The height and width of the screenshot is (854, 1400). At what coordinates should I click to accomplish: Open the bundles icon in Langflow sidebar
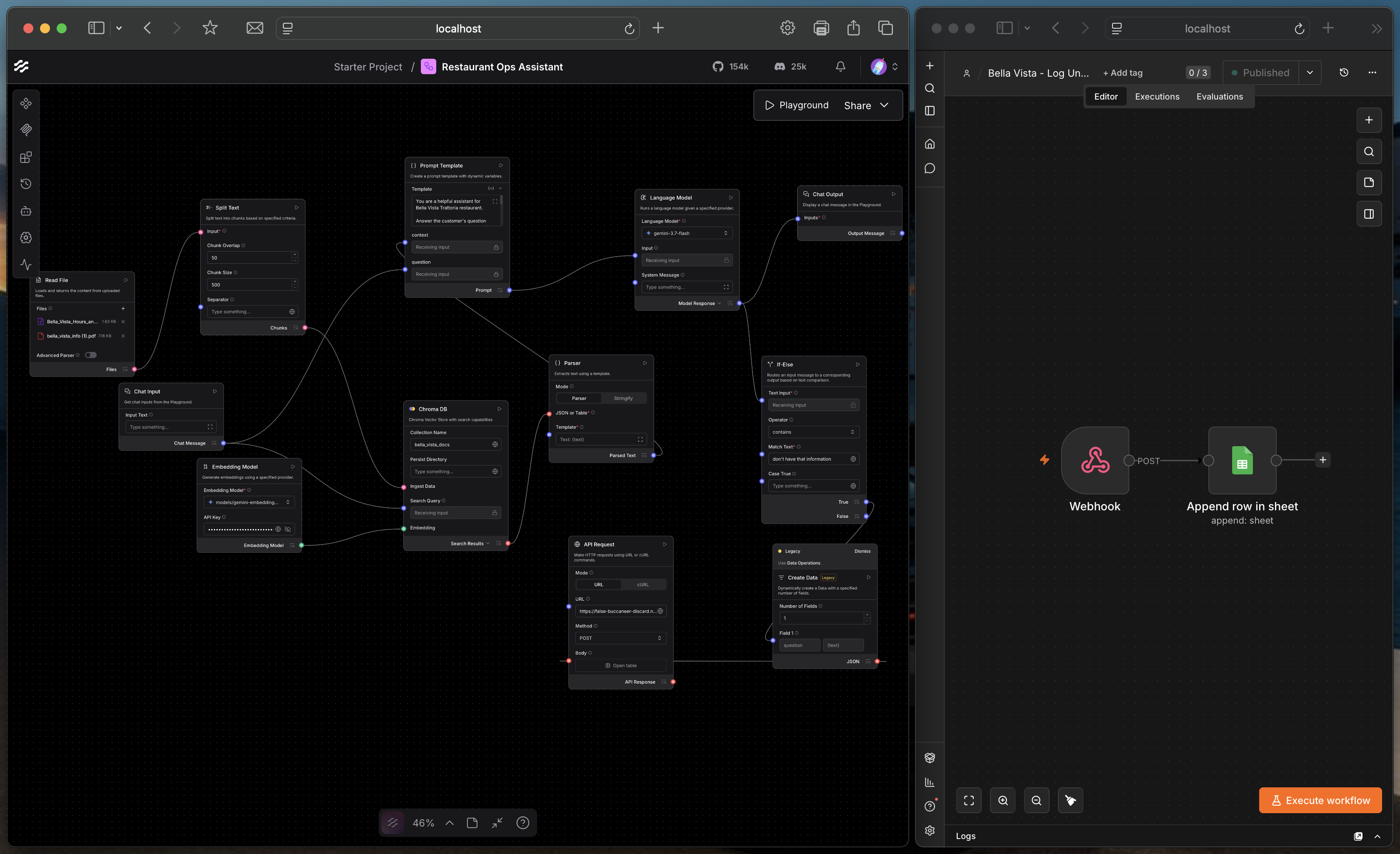25,157
